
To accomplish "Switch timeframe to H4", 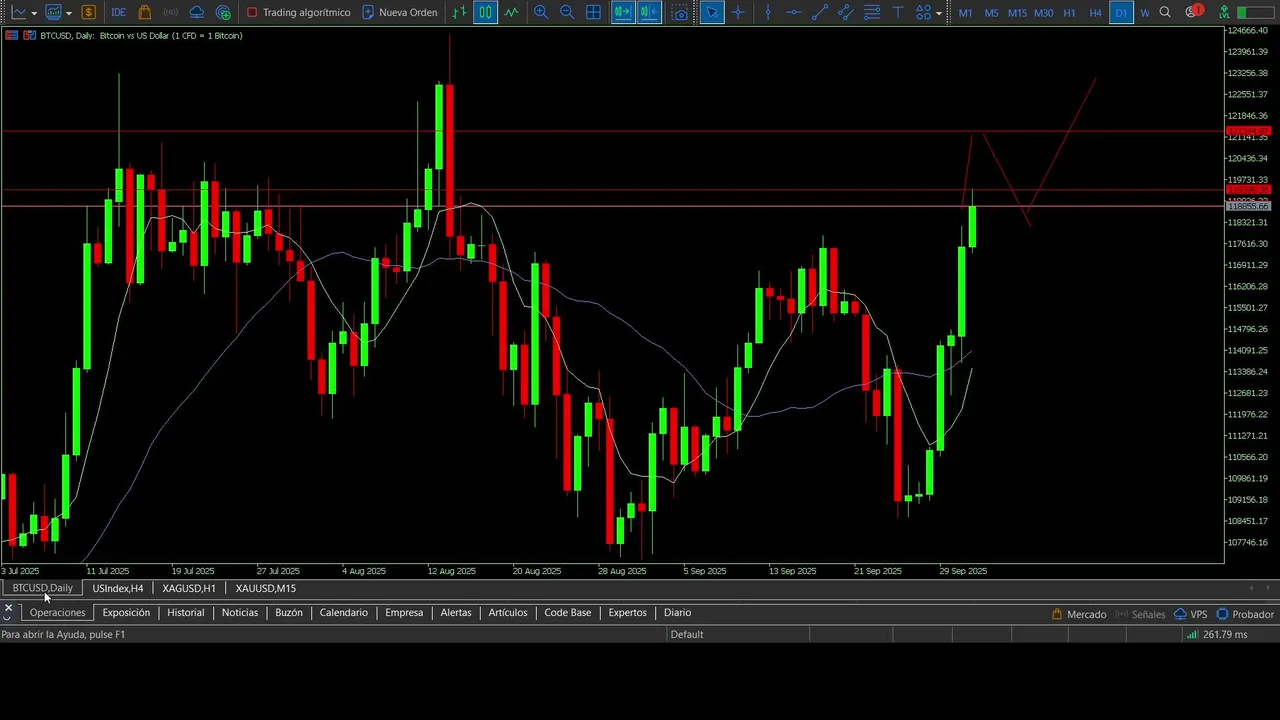I will [1095, 12].
